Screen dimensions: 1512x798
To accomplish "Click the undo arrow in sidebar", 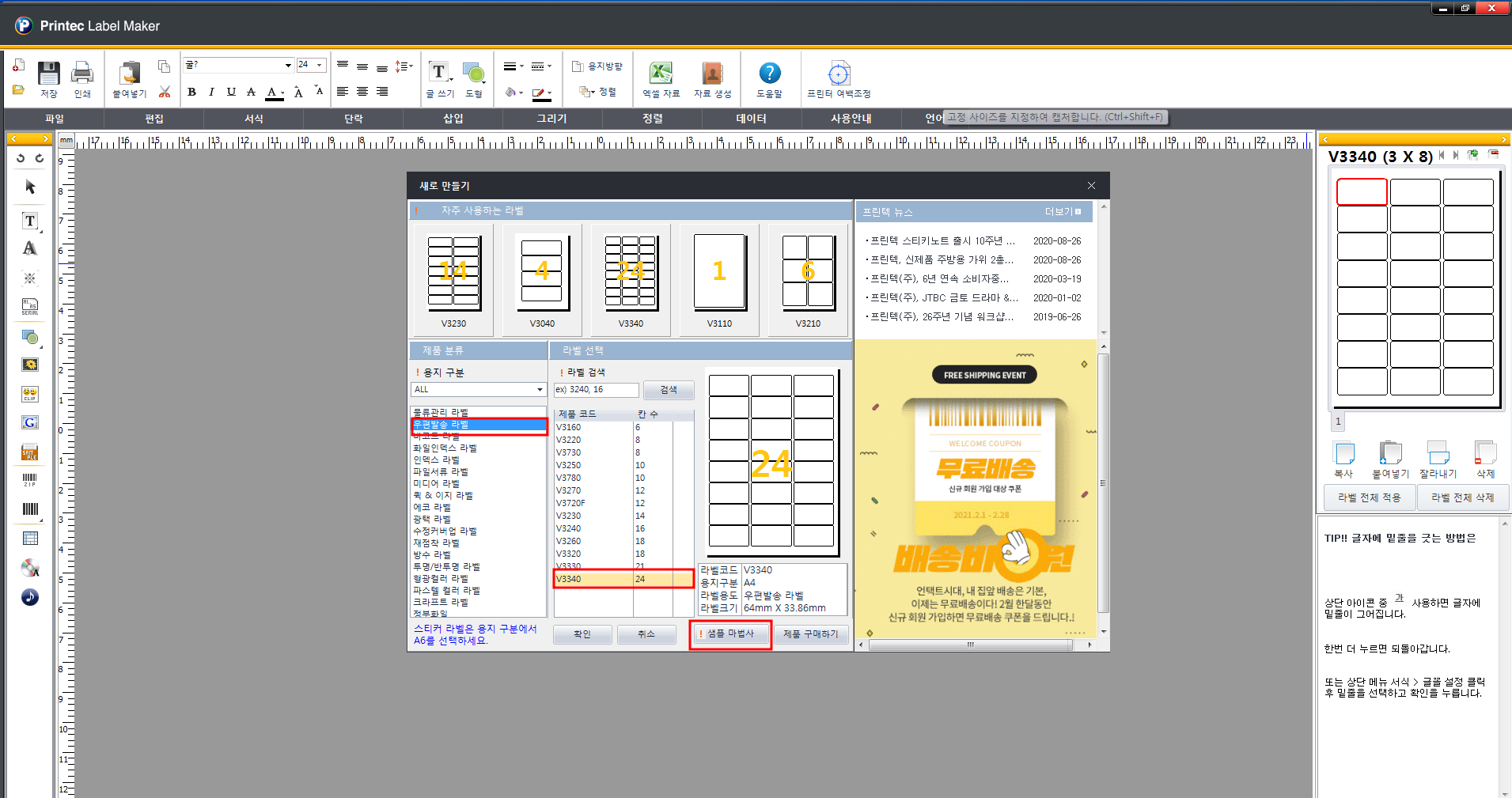I will [x=21, y=158].
